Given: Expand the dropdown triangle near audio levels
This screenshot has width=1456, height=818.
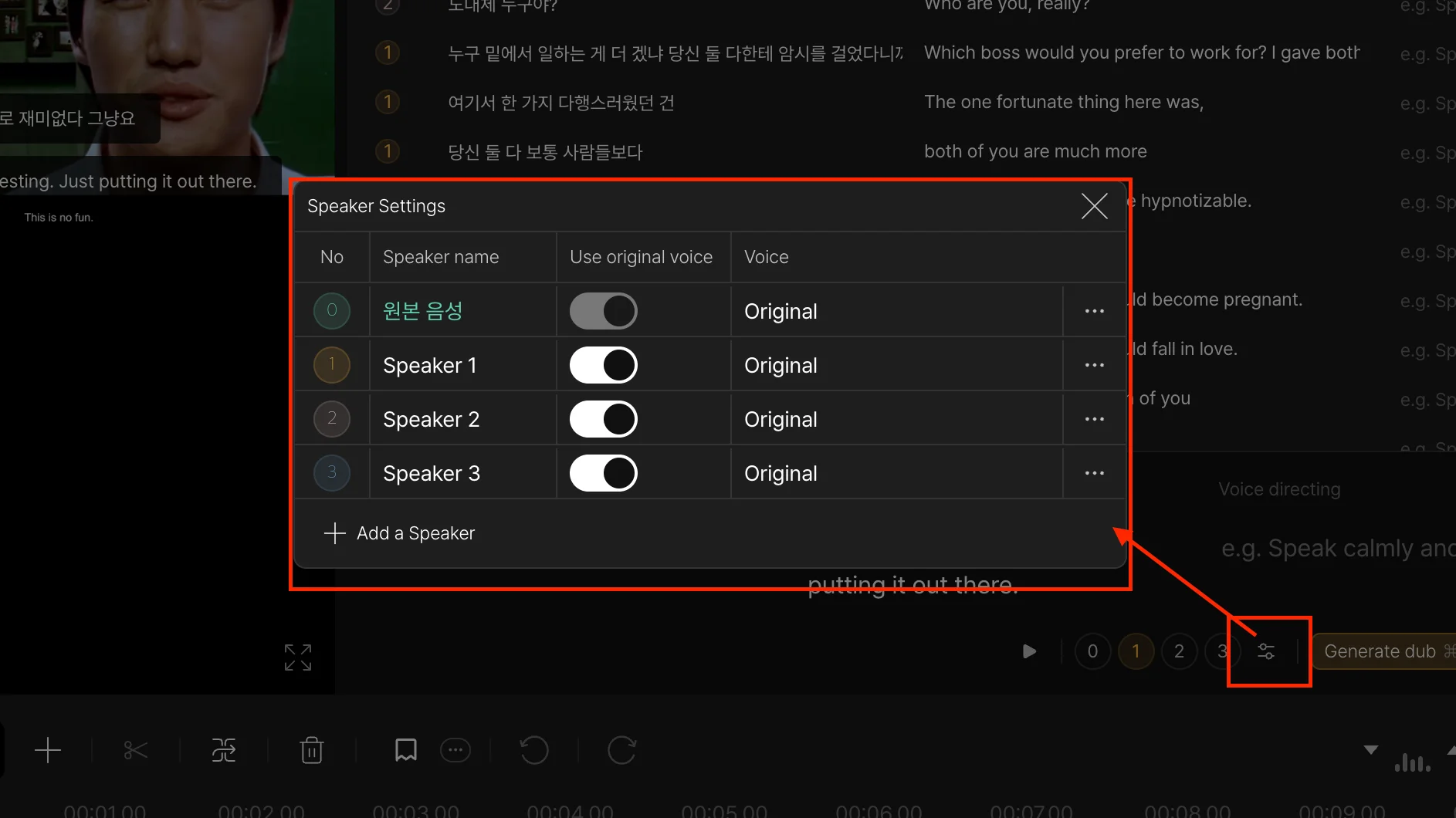Looking at the screenshot, I should (x=1371, y=750).
